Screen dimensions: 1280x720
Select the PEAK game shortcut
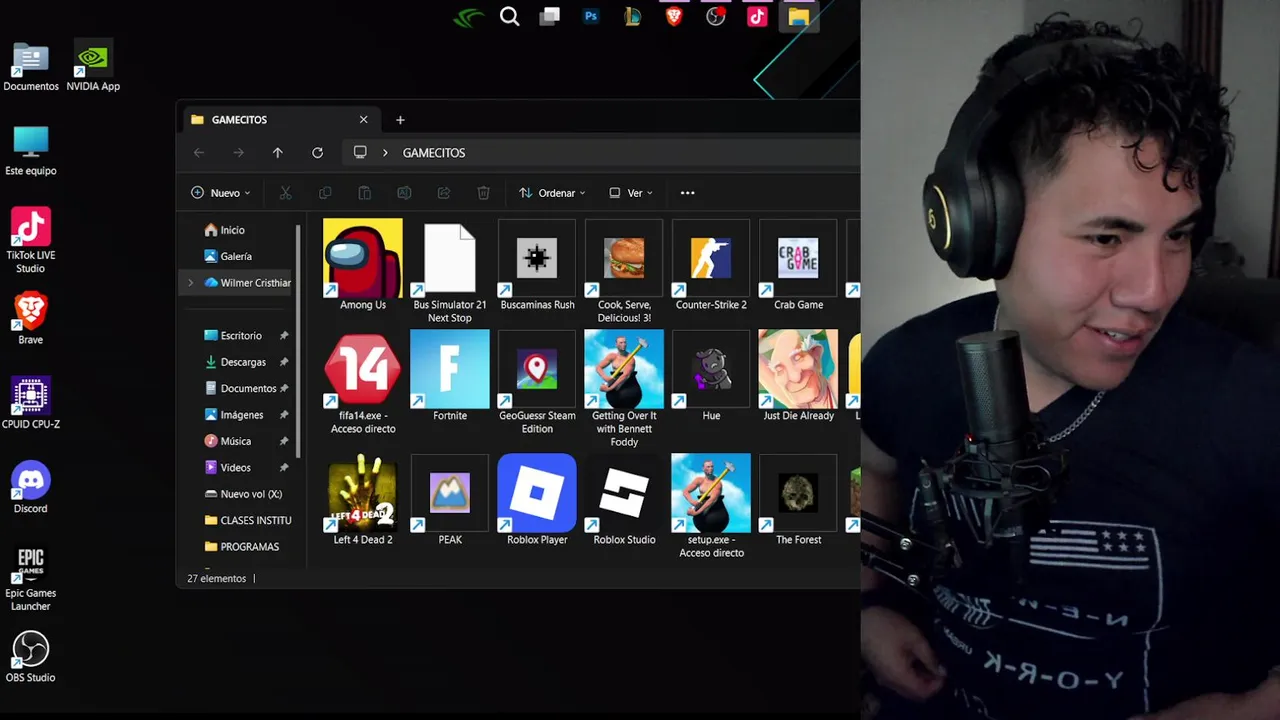point(450,500)
